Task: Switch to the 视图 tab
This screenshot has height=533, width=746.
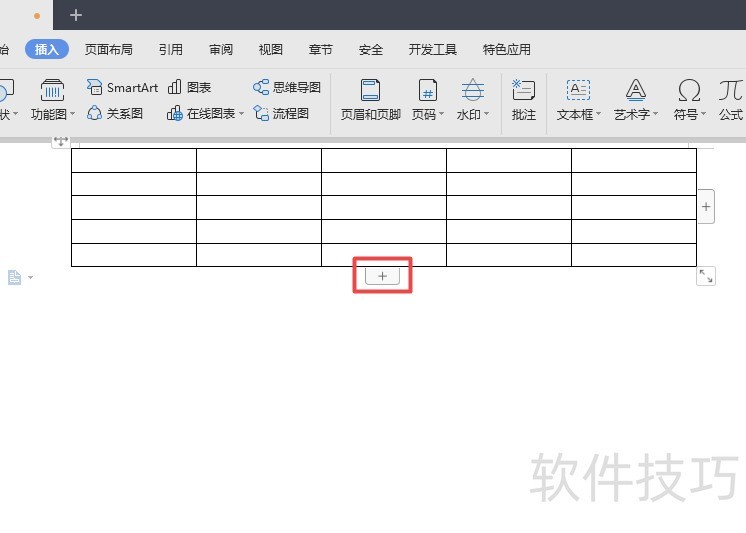Action: (x=271, y=49)
